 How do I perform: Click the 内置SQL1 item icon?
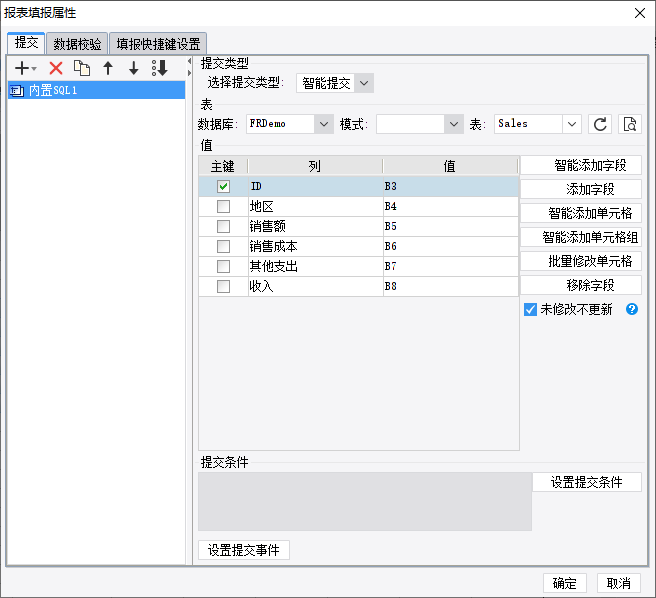click(x=17, y=90)
